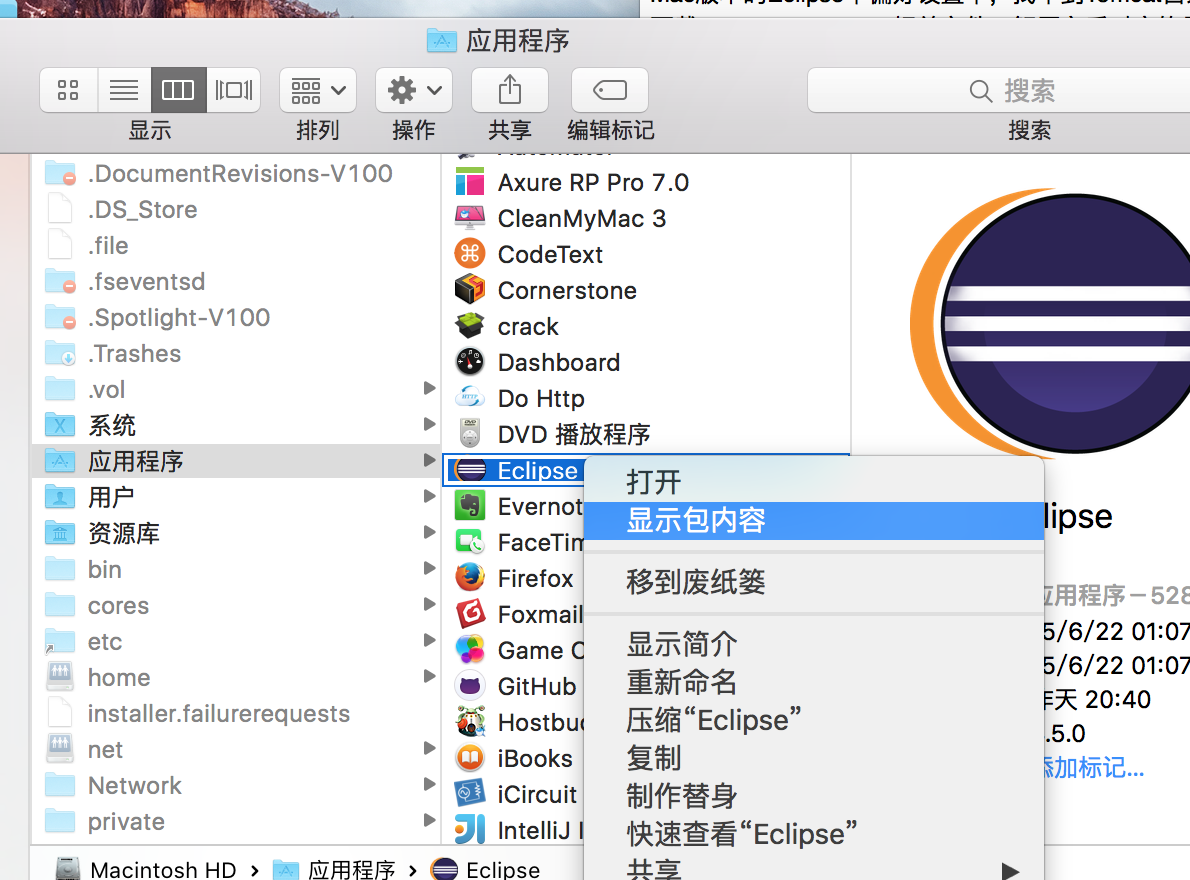The width and height of the screenshot is (1190, 880).
Task: Open the 排列 arrange dropdown
Action: (x=318, y=90)
